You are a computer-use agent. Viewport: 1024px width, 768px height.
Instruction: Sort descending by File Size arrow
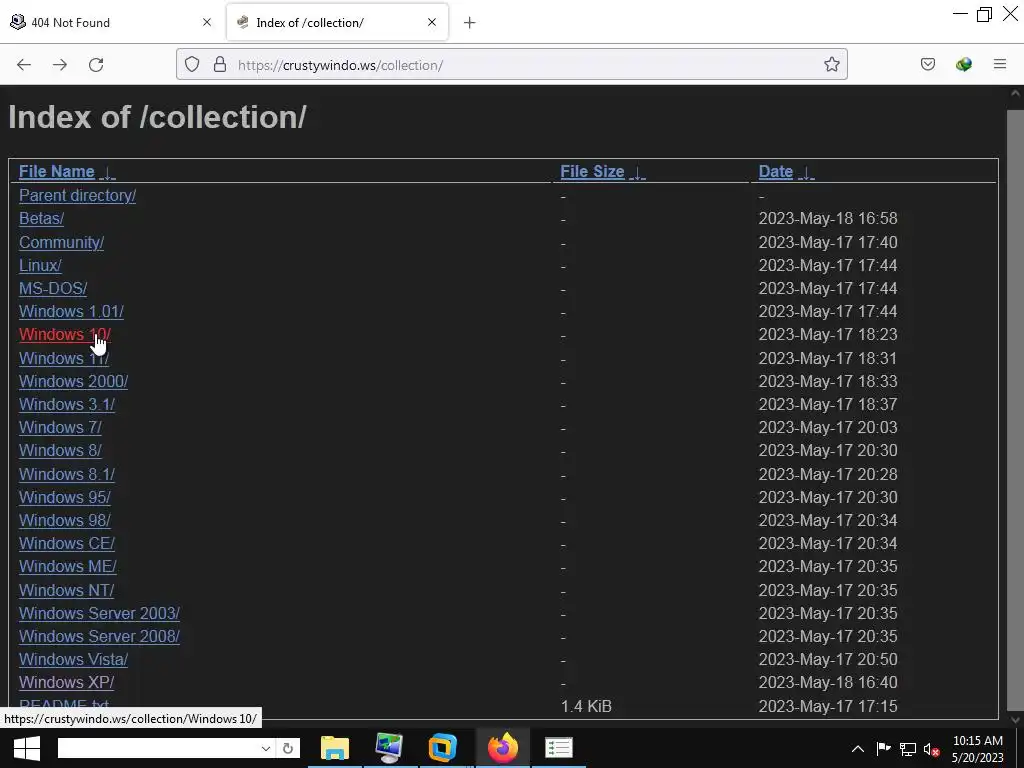[x=637, y=172]
